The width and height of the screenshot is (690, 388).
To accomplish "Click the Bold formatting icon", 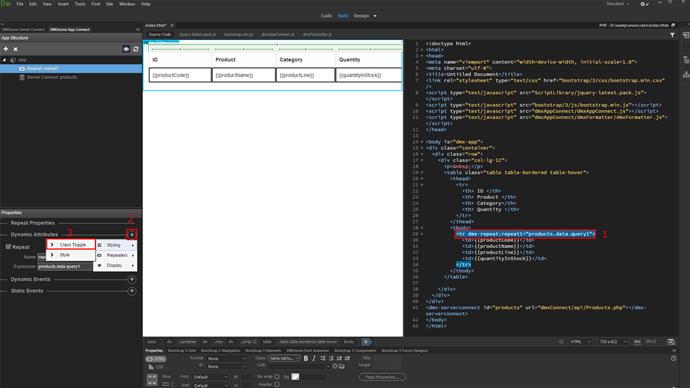I will point(306,359).
